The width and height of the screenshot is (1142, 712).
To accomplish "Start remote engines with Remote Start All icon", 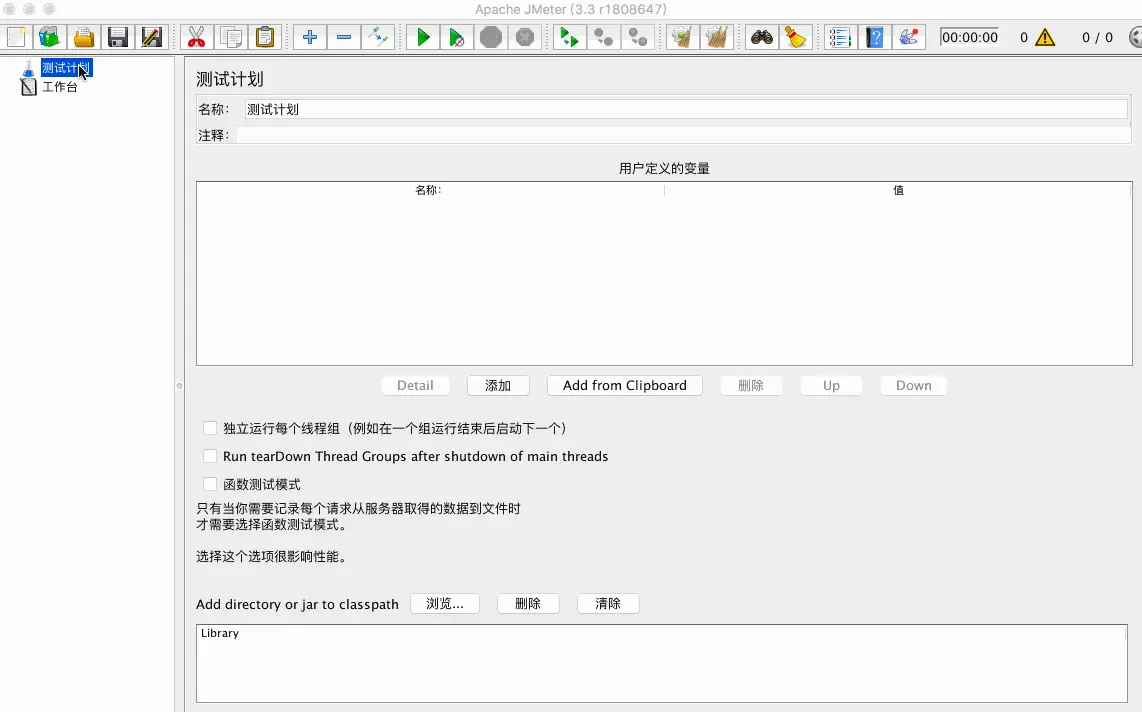I will (570, 37).
